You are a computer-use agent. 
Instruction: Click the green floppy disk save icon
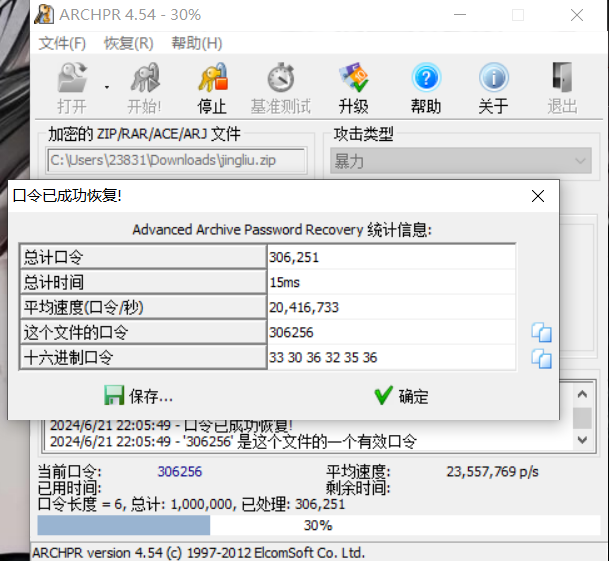pos(114,395)
